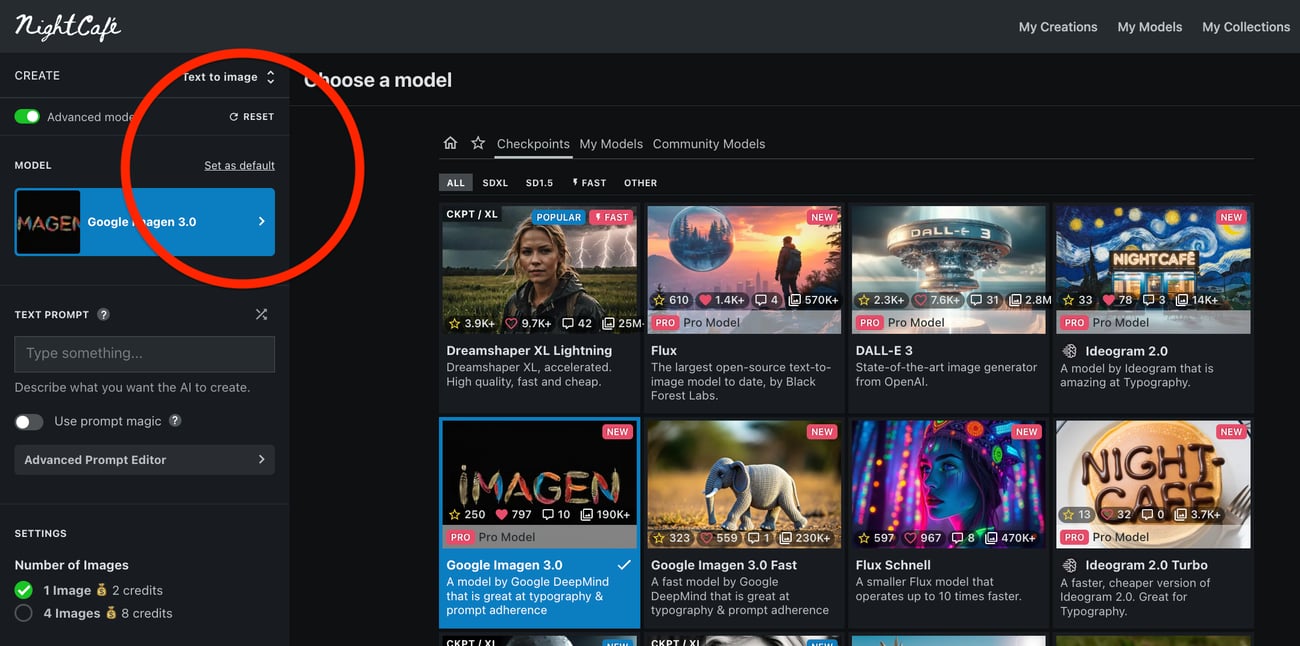1300x646 pixels.
Task: Open My Creations in top navigation
Action: click(1058, 27)
